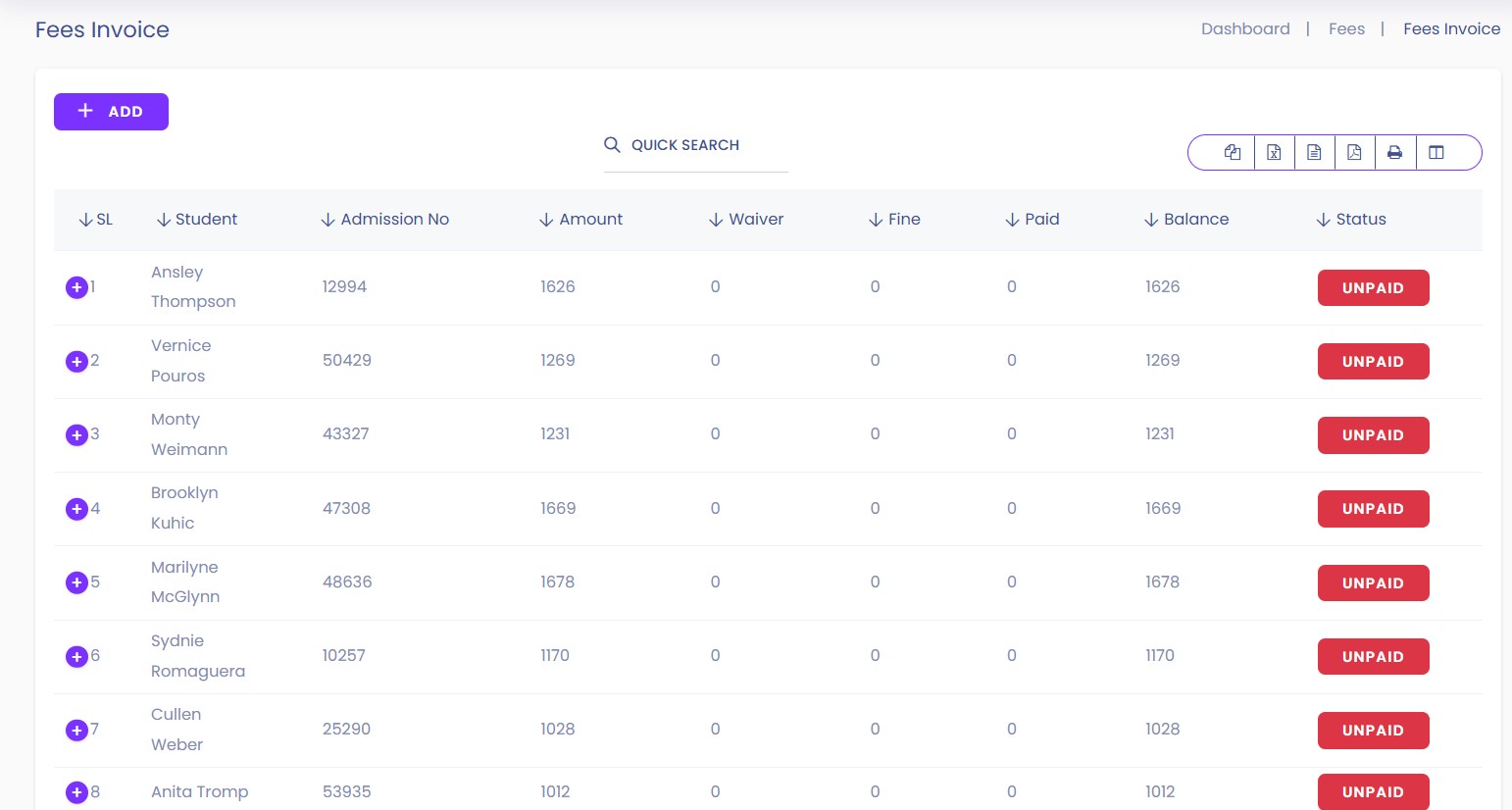
Task: Copy table data to clipboard
Action: click(1233, 152)
